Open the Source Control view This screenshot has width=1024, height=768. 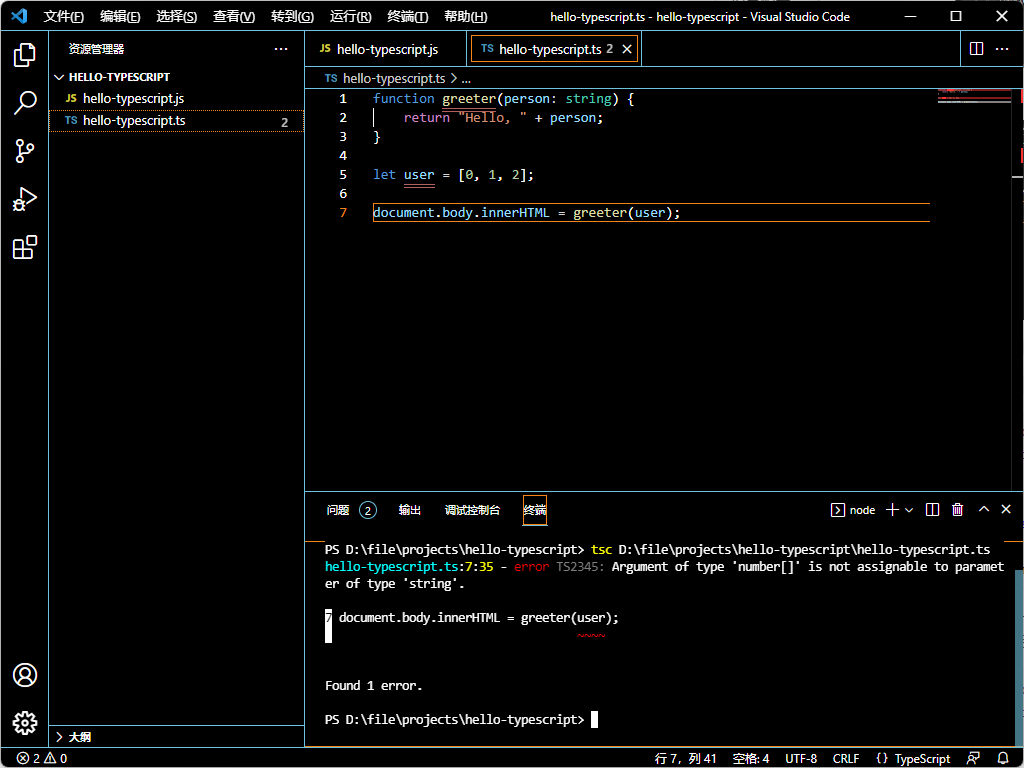coord(25,151)
